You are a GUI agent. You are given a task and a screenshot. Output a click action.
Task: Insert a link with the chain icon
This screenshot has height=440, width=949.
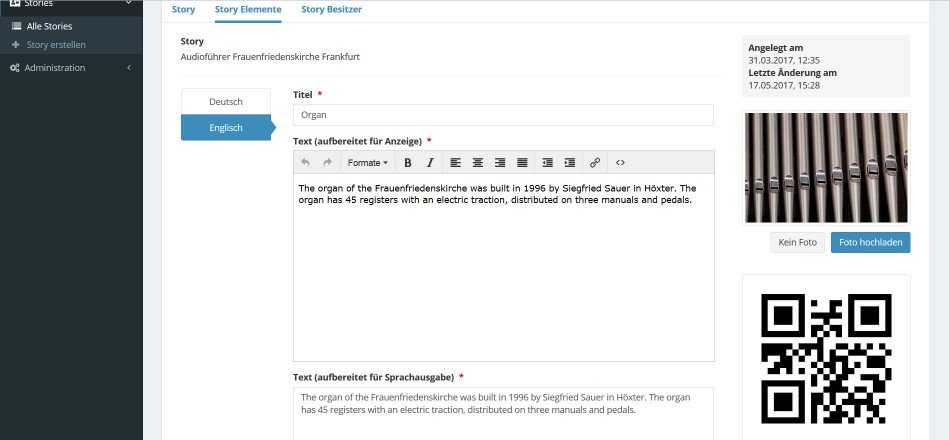pyautogui.click(x=595, y=163)
